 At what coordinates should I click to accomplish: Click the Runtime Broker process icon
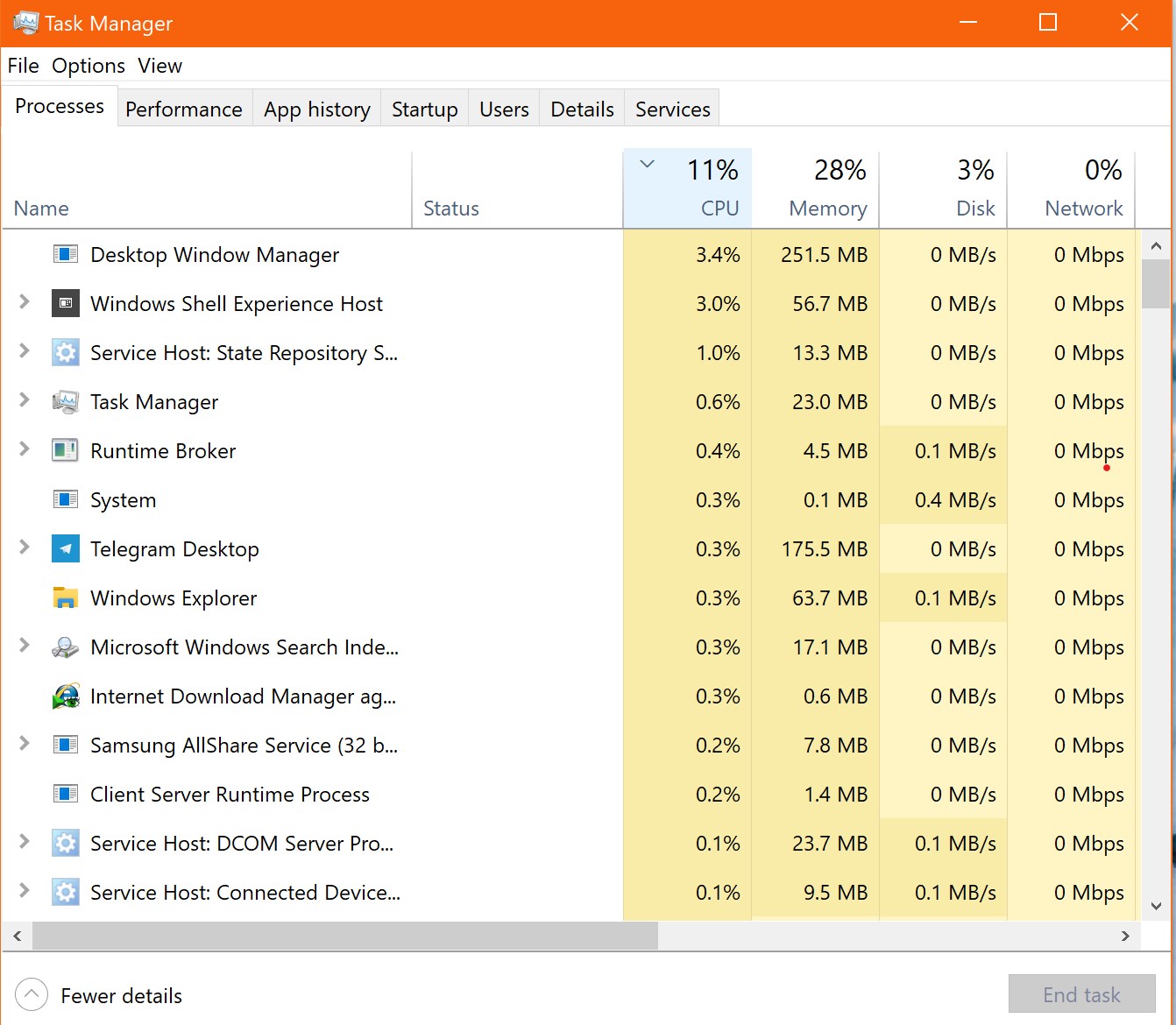pyautogui.click(x=66, y=451)
